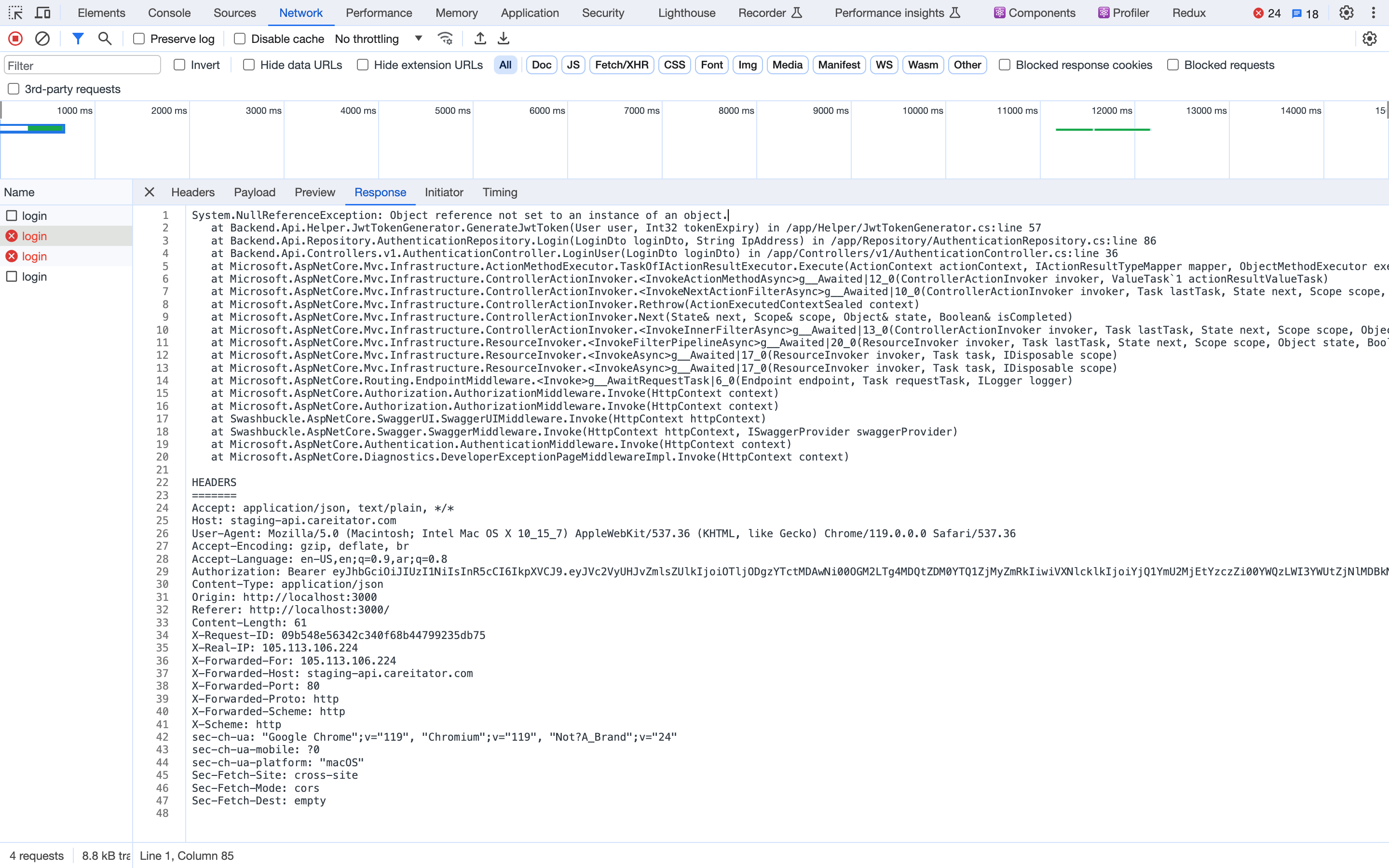
Task: Stop recording network log
Action: (15, 39)
